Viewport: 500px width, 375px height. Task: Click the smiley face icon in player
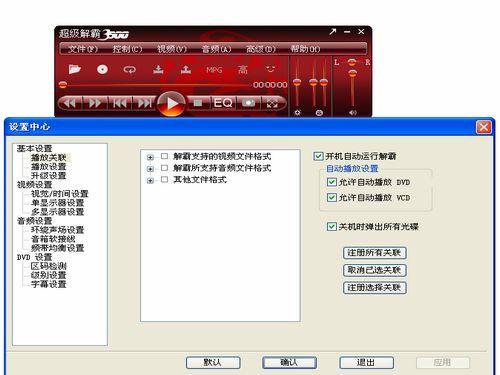pos(270,69)
